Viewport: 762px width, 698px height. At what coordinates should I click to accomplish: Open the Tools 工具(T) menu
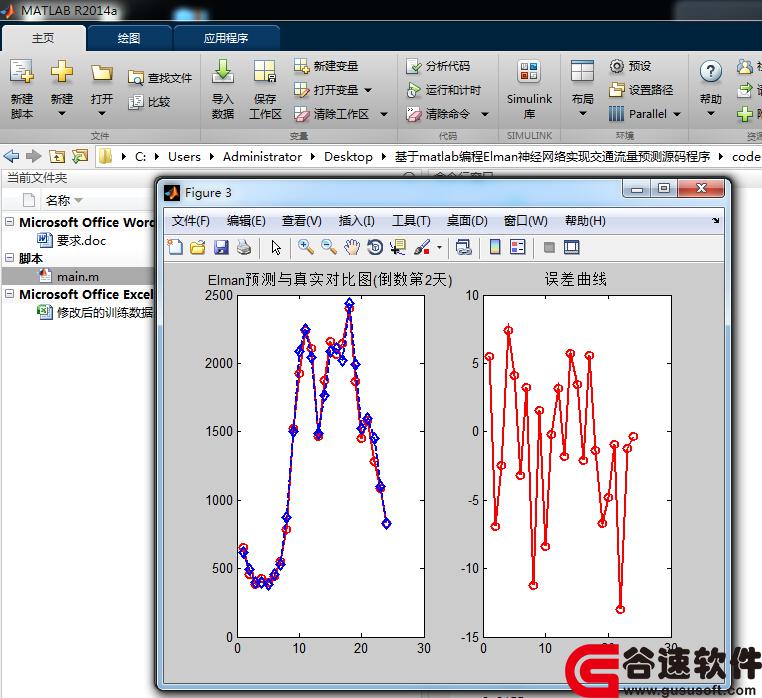[411, 221]
